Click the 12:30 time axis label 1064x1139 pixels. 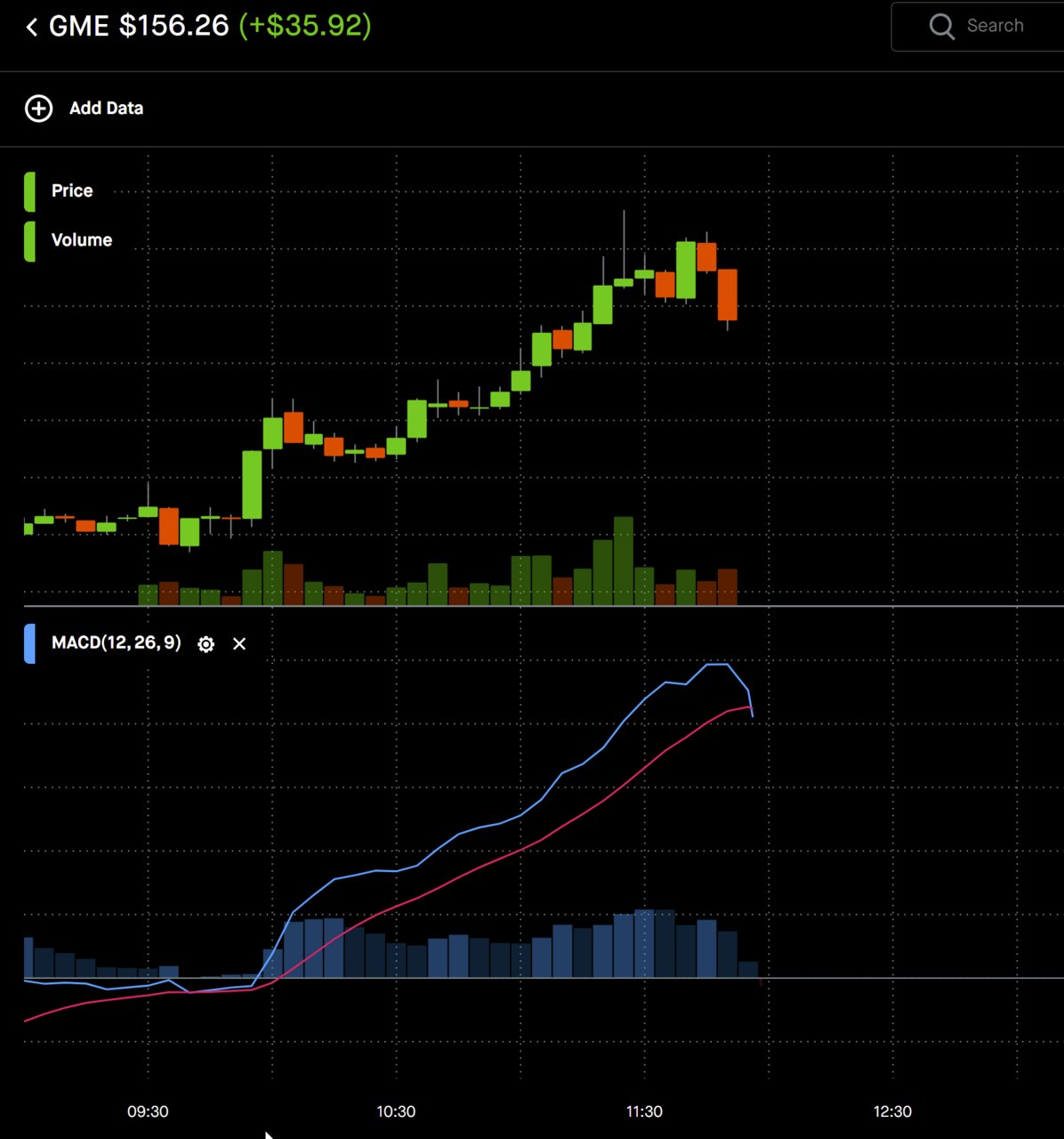pos(892,1111)
